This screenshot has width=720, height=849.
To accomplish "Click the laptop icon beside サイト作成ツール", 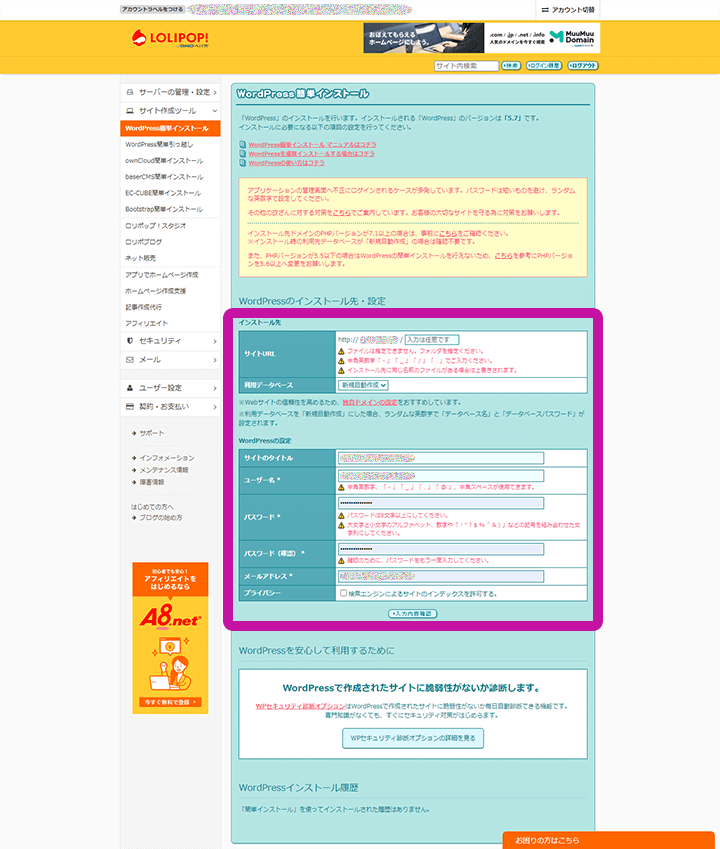I will point(130,111).
